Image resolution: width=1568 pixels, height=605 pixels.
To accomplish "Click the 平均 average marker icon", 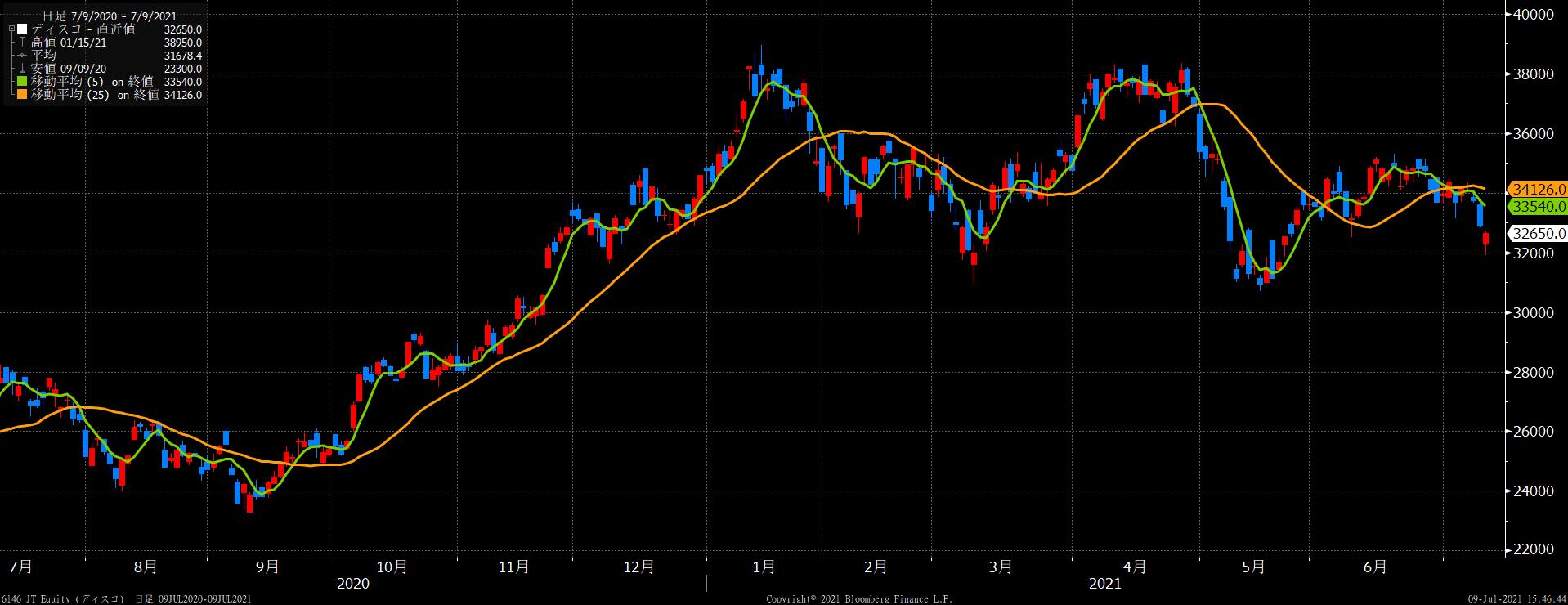I will 23,56.
